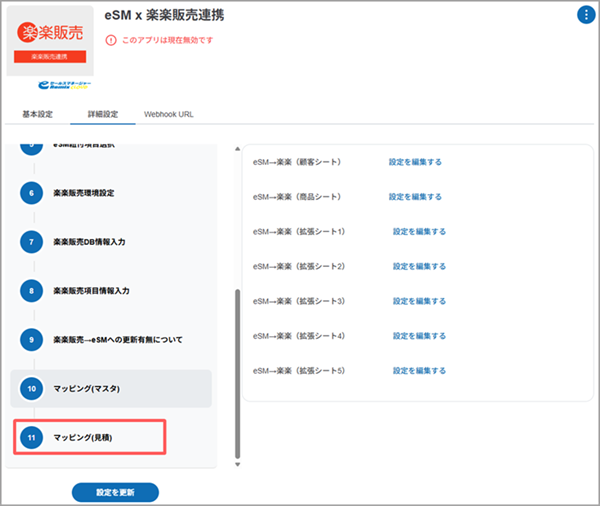Click the step 6 circle icon

tap(31, 193)
